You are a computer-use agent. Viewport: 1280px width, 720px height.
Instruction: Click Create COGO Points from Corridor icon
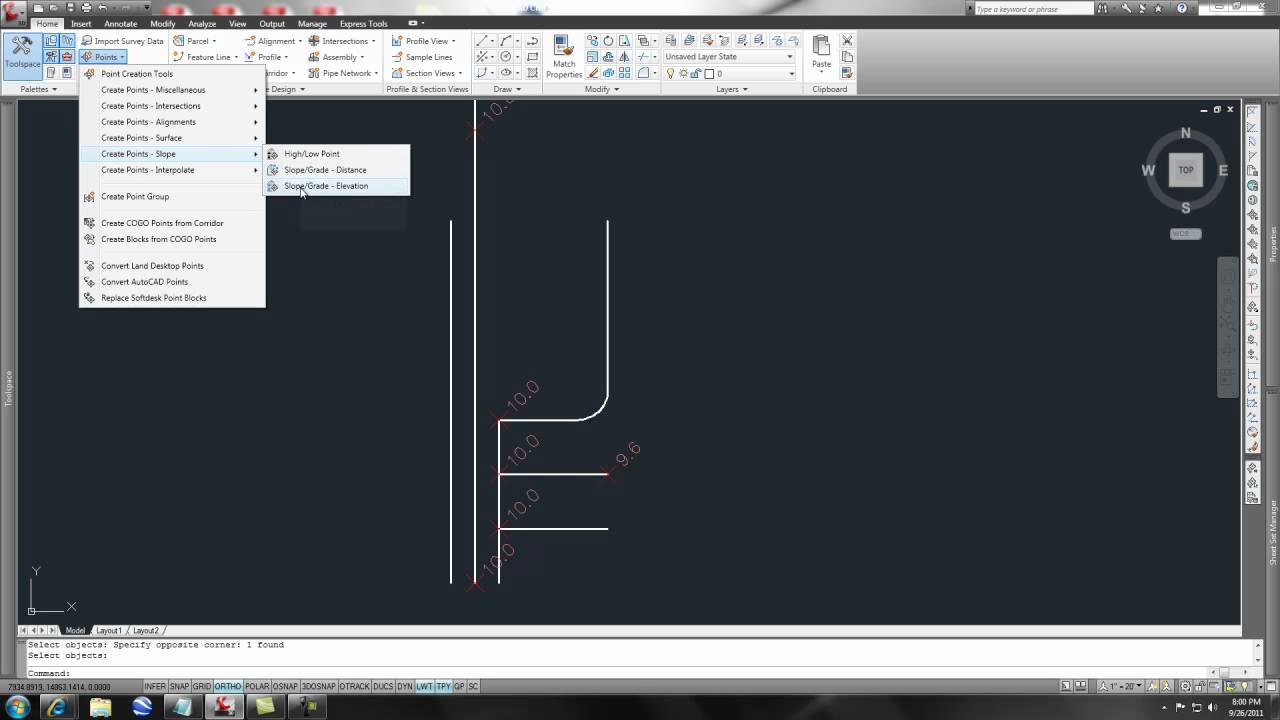(89, 223)
